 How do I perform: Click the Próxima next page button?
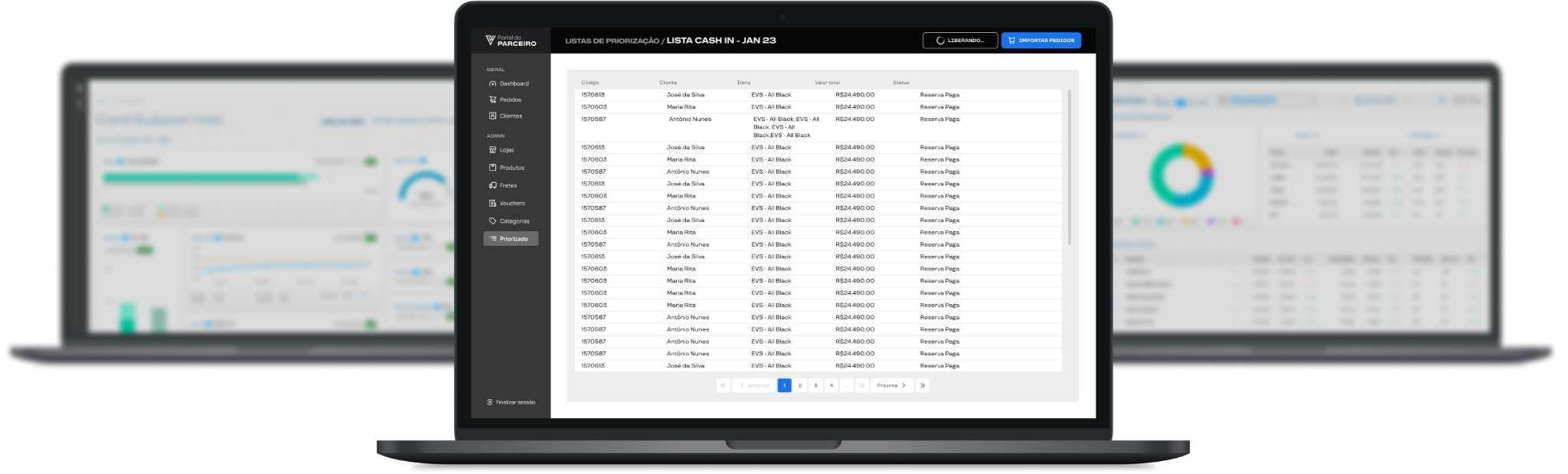tap(891, 386)
